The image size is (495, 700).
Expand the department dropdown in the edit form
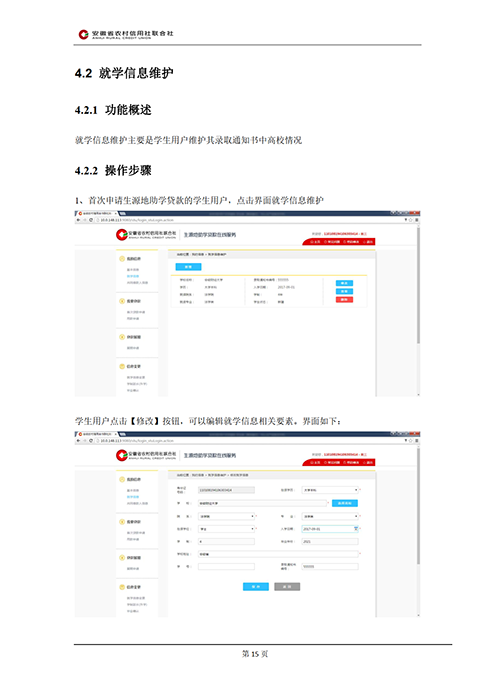pyautogui.click(x=226, y=516)
